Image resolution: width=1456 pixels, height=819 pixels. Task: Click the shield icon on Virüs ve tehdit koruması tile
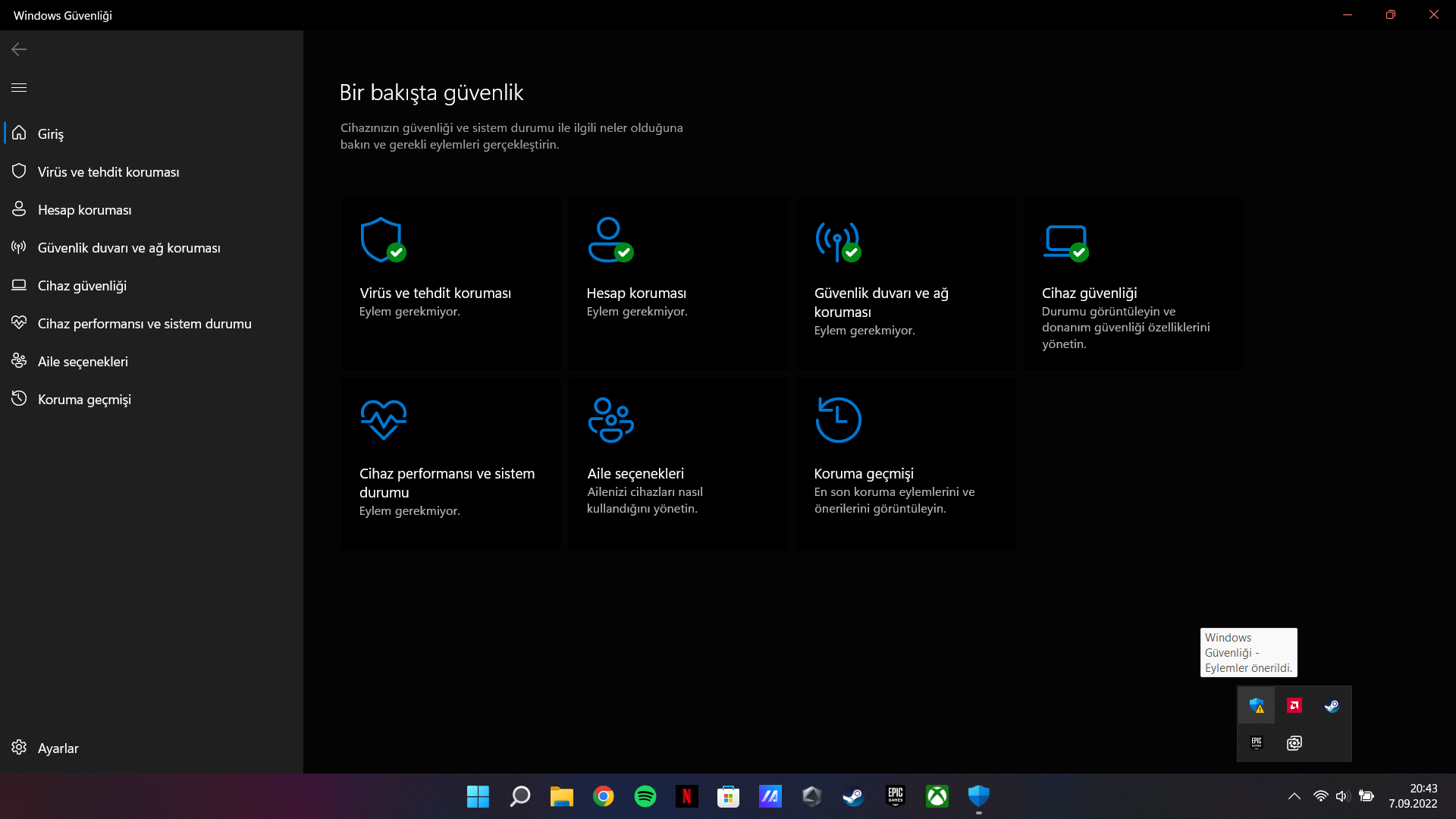tap(381, 240)
